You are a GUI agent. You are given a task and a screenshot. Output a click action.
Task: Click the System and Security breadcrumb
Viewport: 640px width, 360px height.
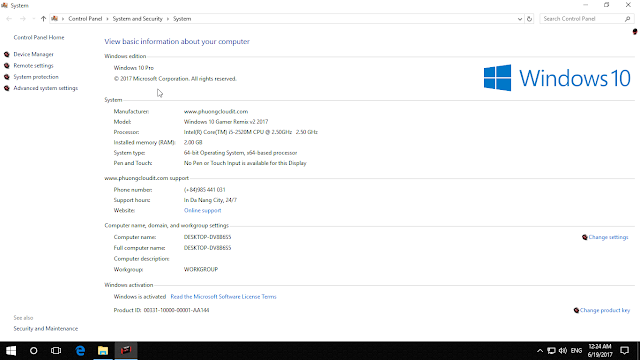pyautogui.click(x=138, y=19)
